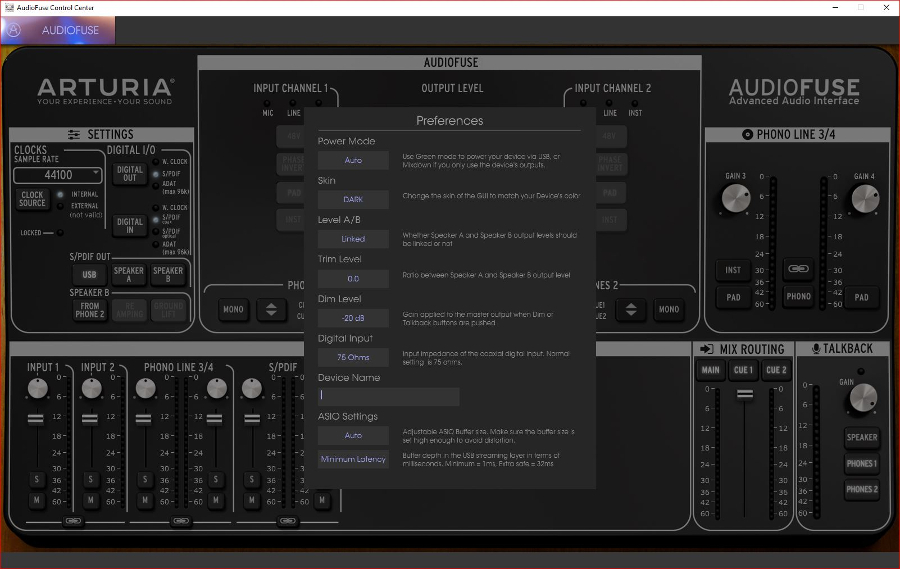Screen dimensions: 900x569
Task: Mute the Phono Line 4 channel
Action: [216, 500]
